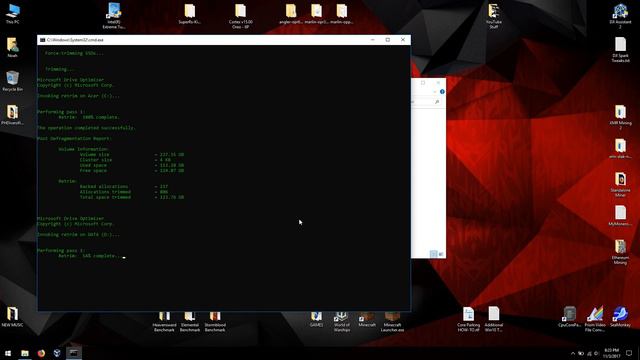Click the Windows Start button
The image size is (640, 360).
point(8,353)
